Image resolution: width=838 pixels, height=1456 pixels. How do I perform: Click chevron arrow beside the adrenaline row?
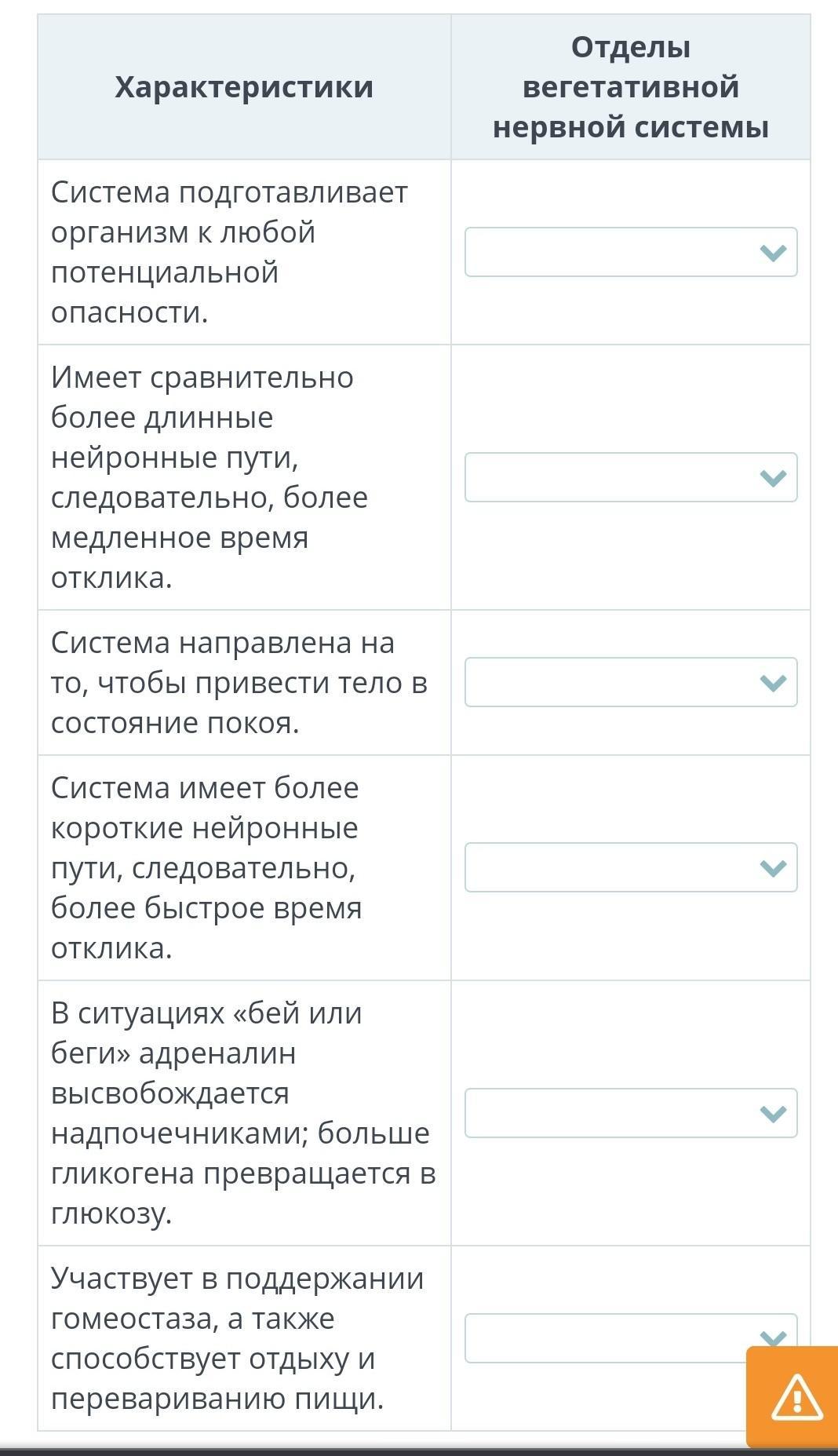click(x=773, y=1114)
